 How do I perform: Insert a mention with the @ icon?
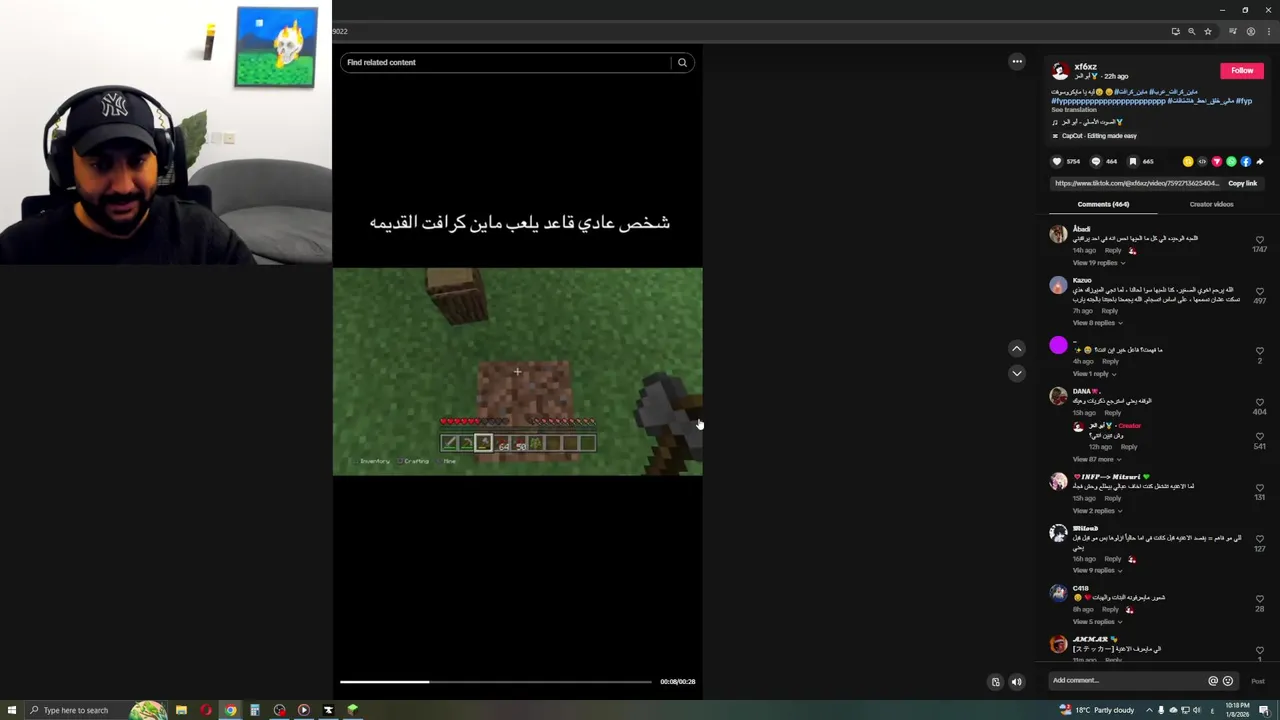tap(1213, 681)
